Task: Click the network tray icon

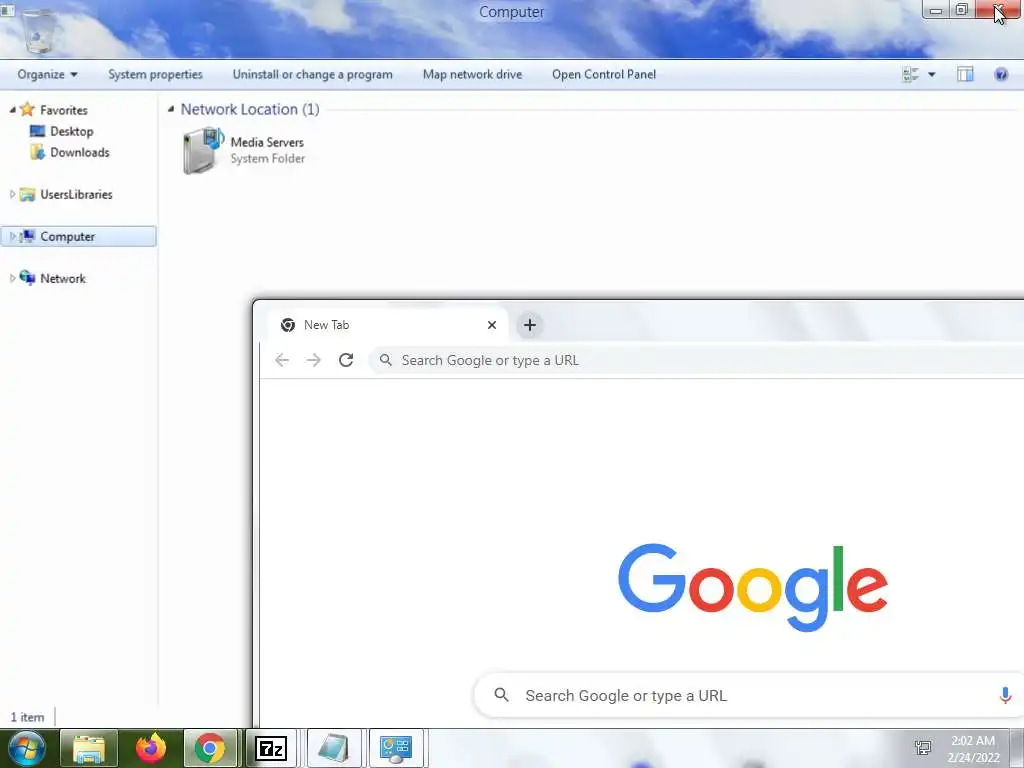Action: 923,748
